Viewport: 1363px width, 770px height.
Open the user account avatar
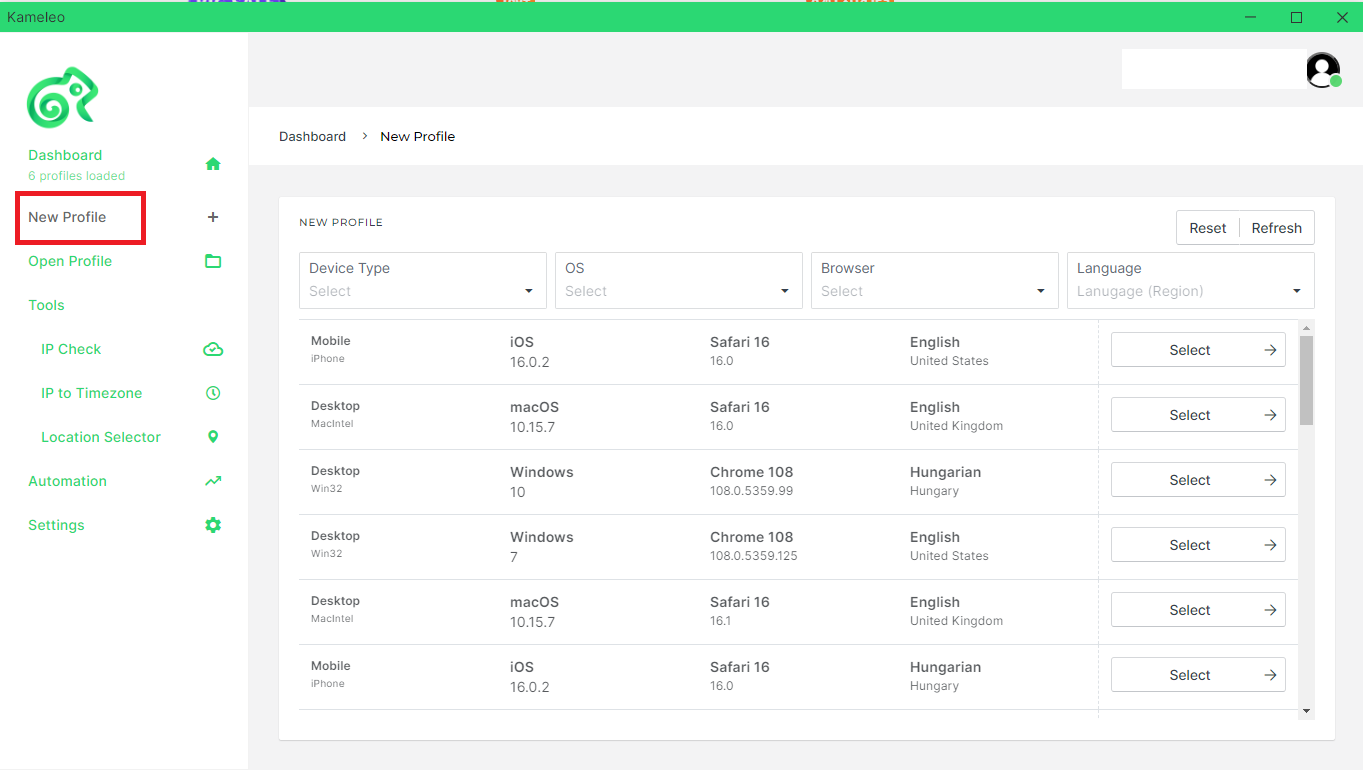pos(1323,70)
